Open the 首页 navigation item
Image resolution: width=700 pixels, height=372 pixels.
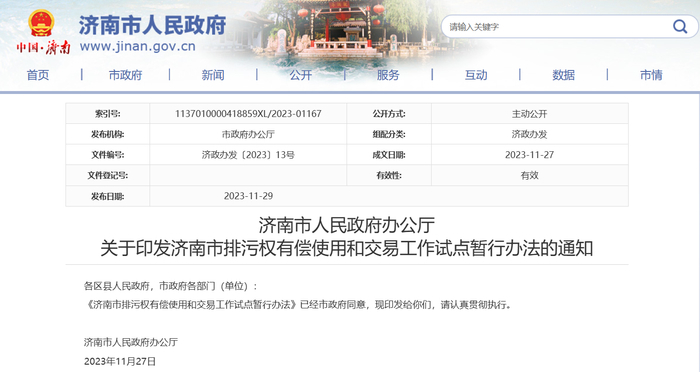click(38, 75)
